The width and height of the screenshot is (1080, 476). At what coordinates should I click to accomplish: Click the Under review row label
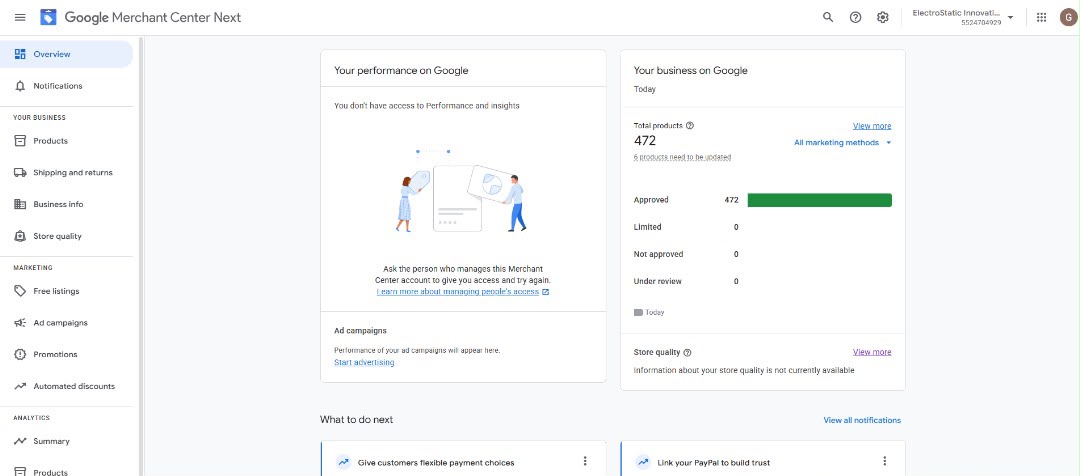click(x=658, y=282)
